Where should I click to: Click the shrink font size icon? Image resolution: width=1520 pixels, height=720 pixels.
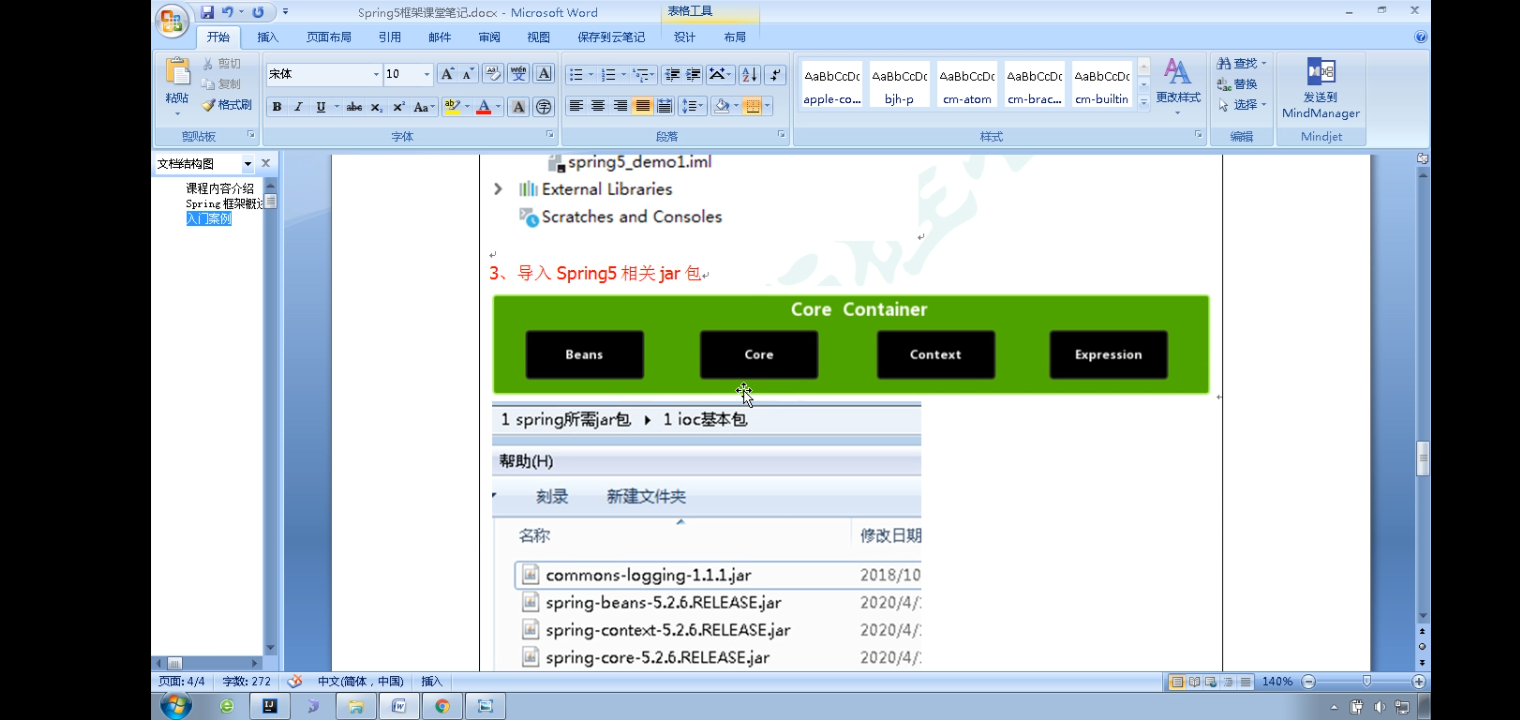pyautogui.click(x=468, y=74)
